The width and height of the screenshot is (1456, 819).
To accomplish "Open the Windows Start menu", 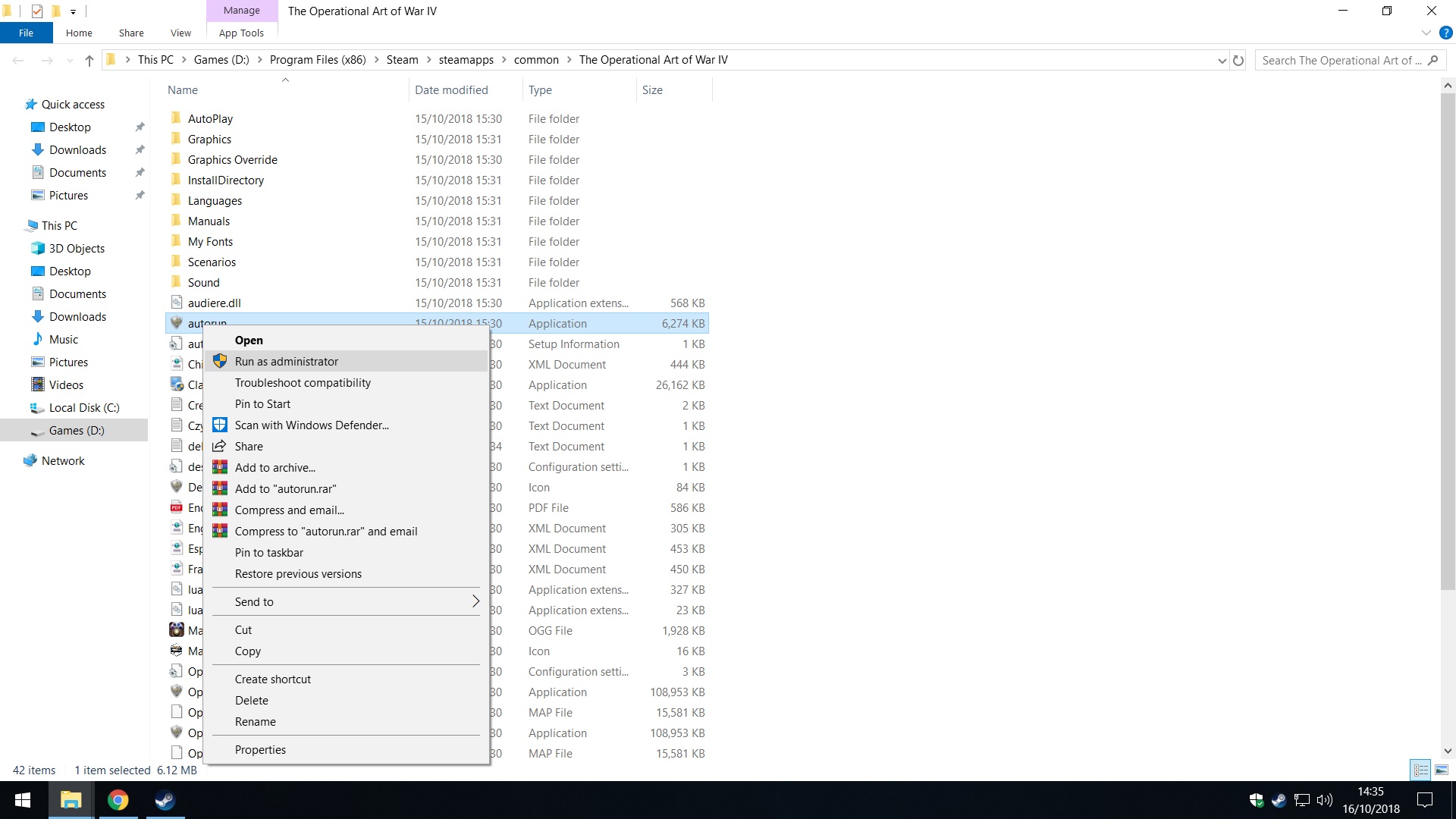I will point(23,800).
